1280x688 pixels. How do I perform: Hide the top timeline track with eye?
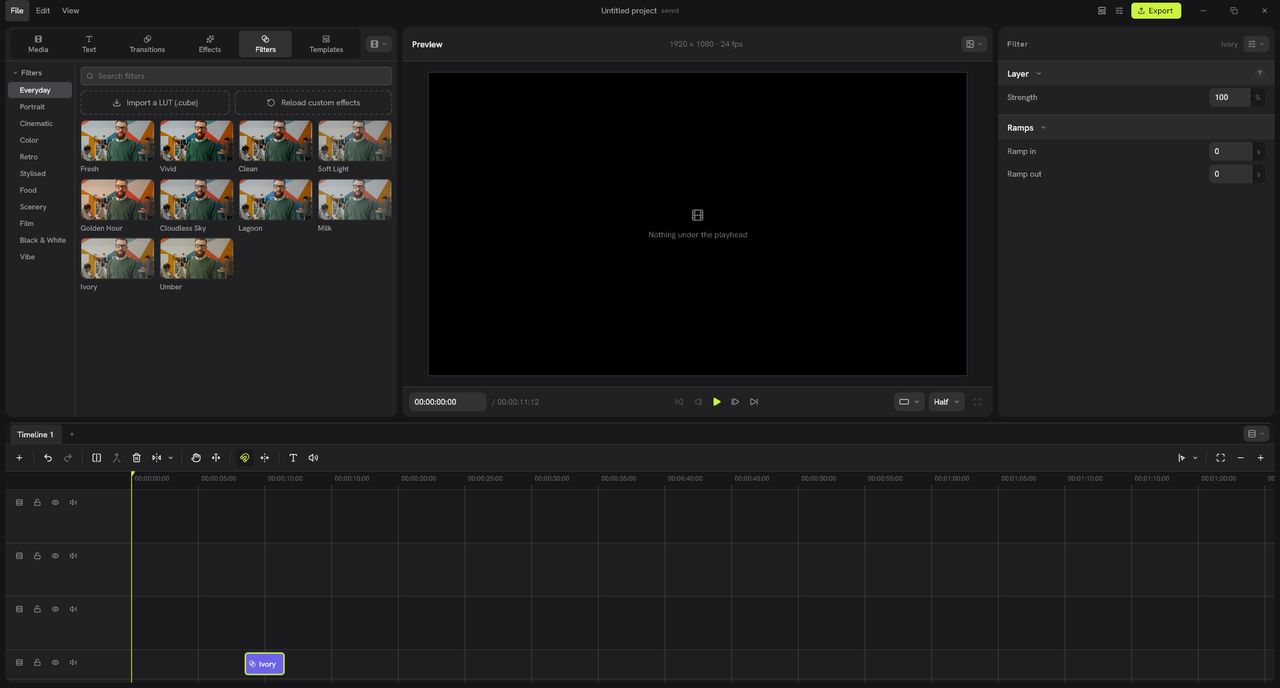point(55,503)
